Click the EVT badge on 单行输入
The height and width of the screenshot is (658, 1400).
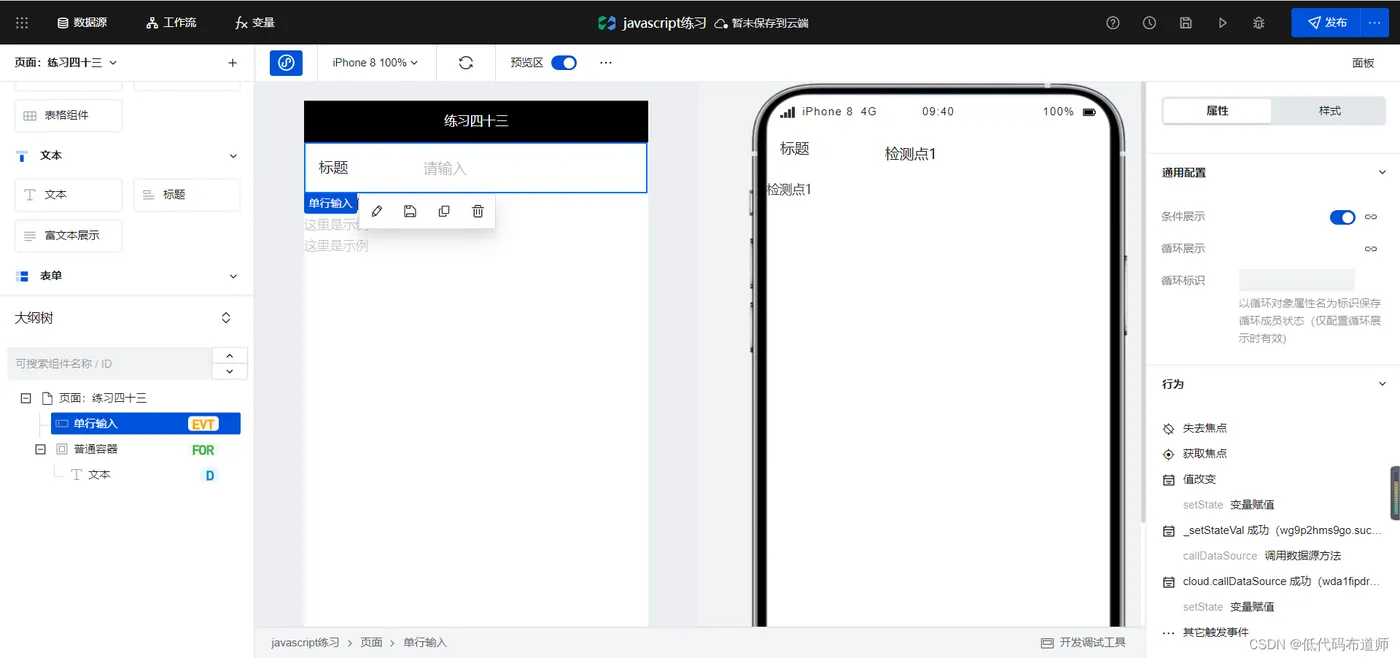(203, 424)
